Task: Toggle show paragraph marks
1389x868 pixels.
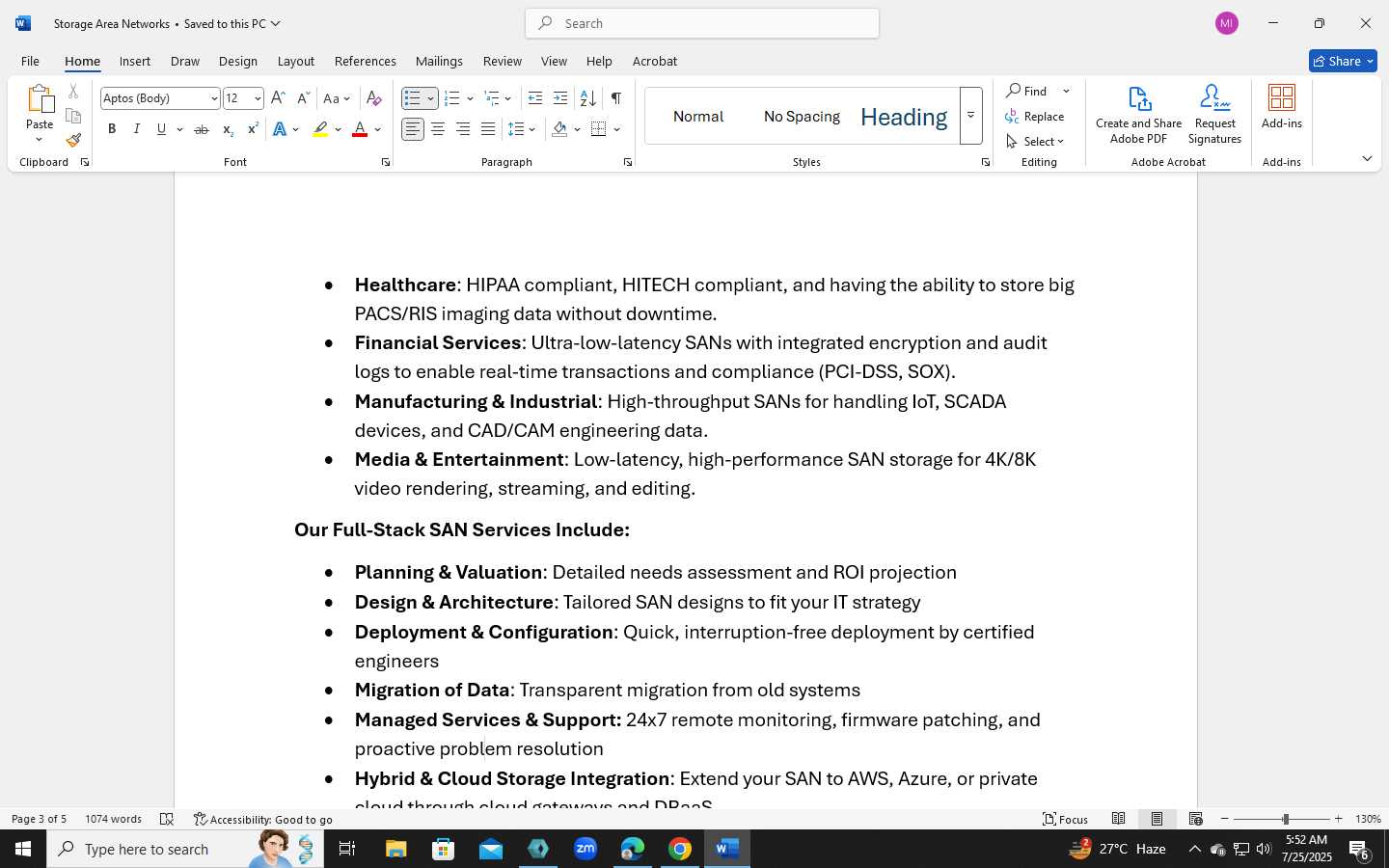Action: coord(615,98)
